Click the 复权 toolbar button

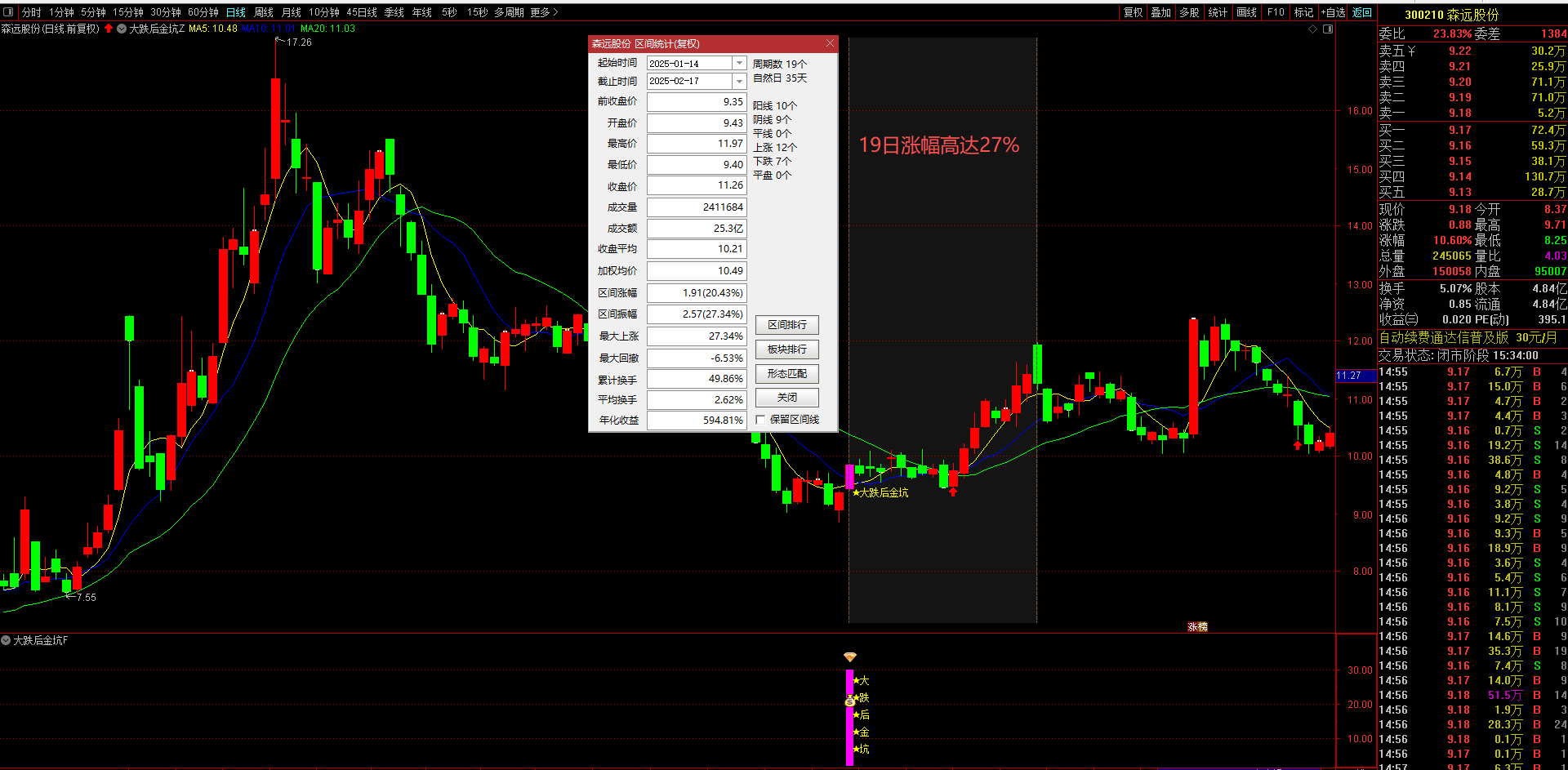(x=1133, y=12)
